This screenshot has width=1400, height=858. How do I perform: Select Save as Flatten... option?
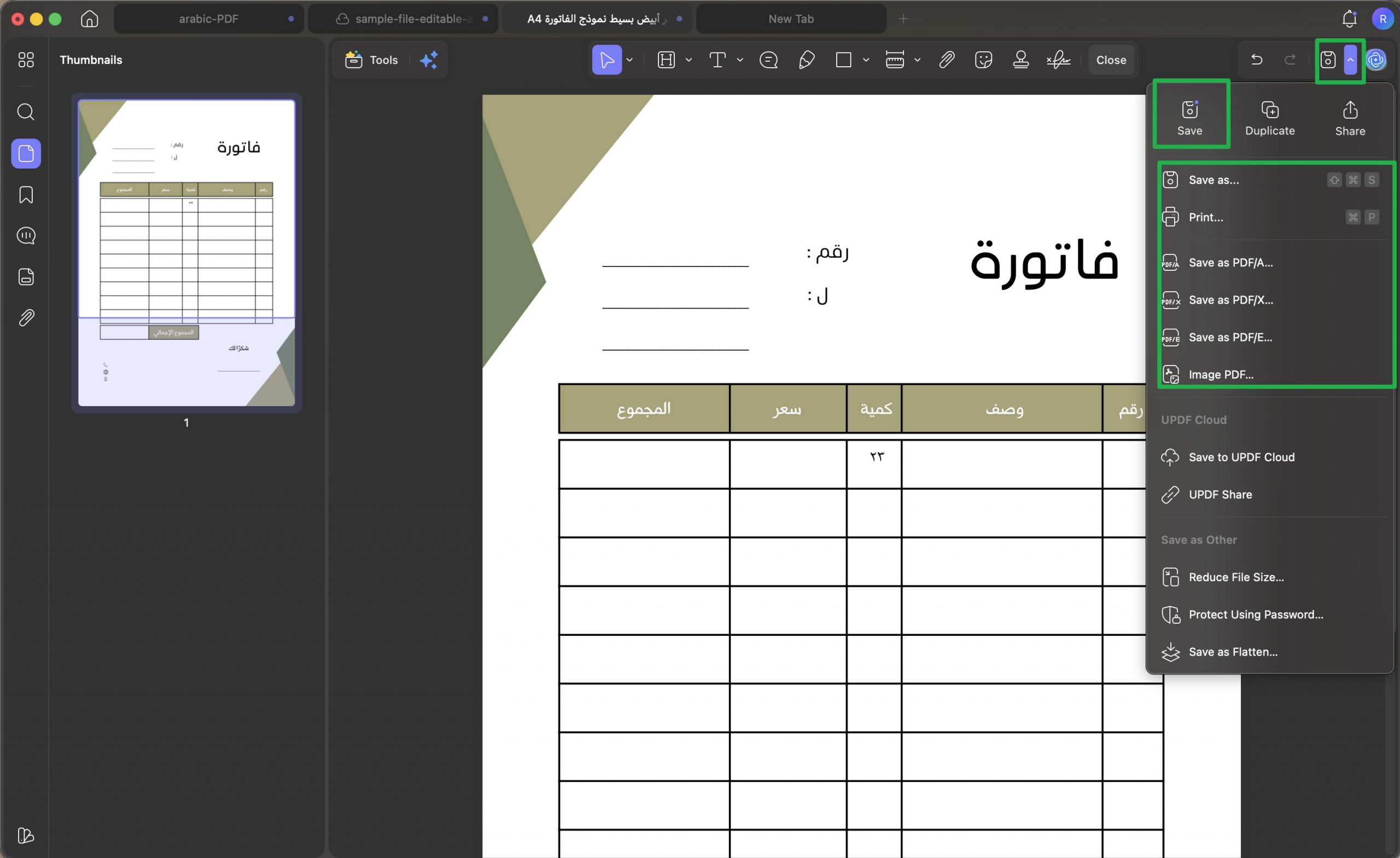point(1270,652)
